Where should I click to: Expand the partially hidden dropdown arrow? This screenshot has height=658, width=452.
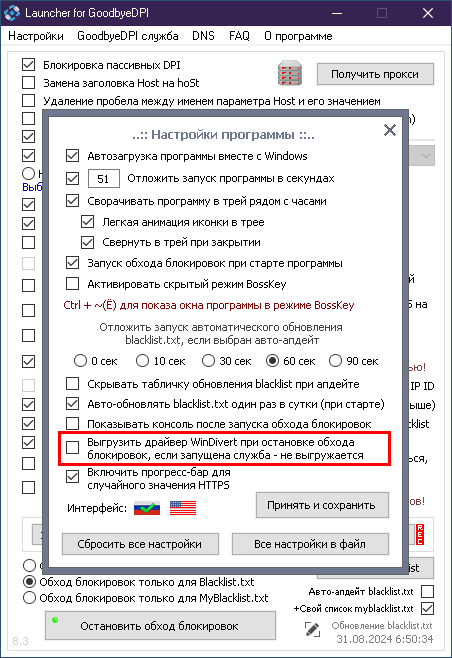tap(426, 156)
